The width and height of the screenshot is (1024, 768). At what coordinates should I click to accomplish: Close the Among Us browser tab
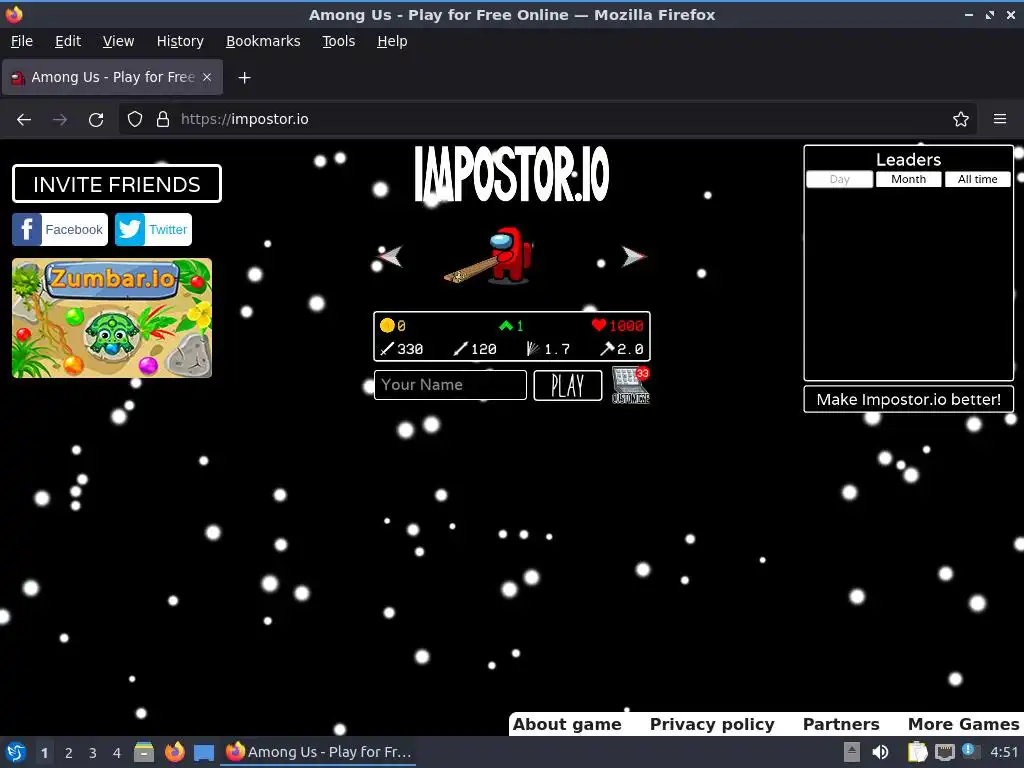[x=207, y=77]
